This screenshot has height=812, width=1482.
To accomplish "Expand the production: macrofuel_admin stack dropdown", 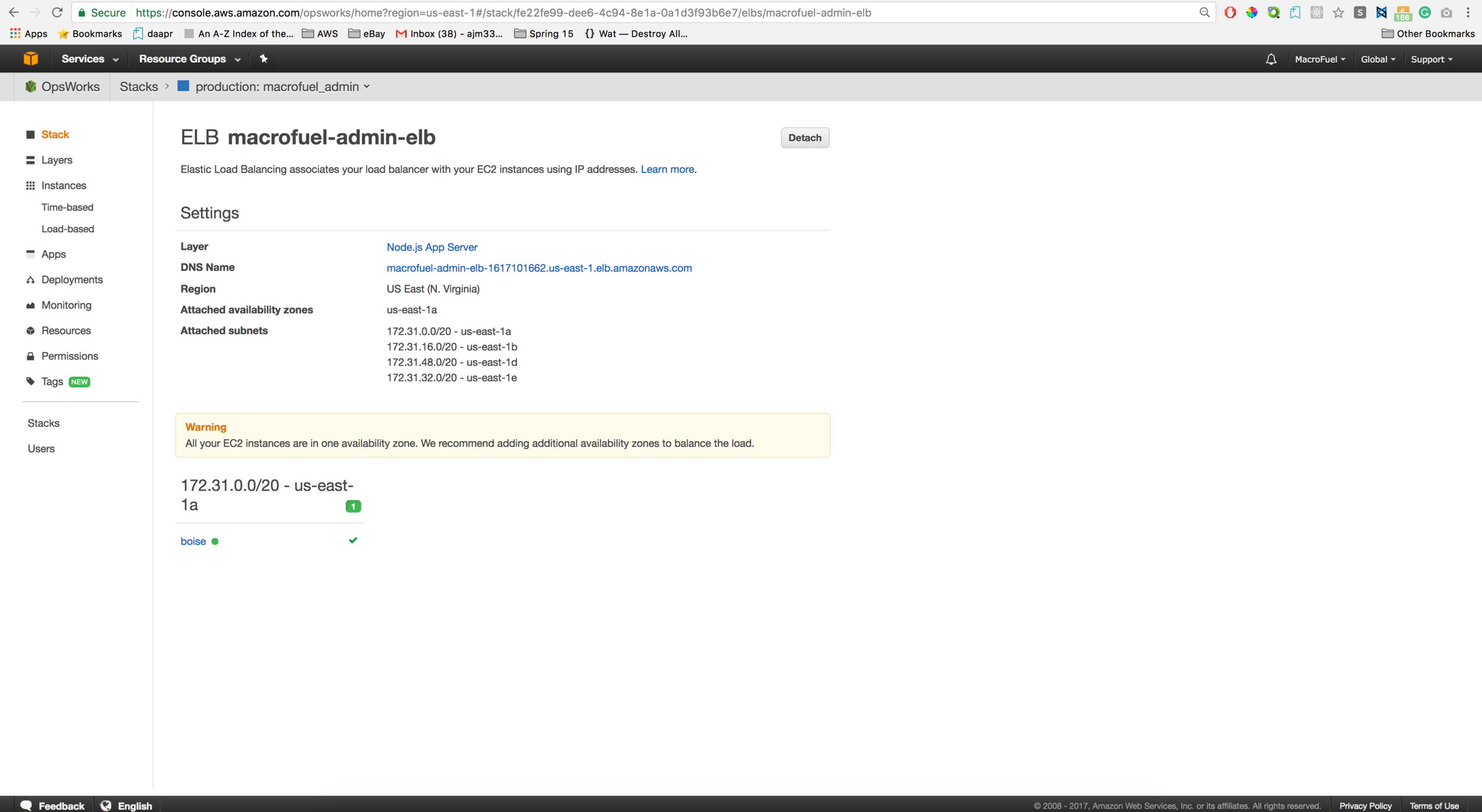I will click(282, 87).
